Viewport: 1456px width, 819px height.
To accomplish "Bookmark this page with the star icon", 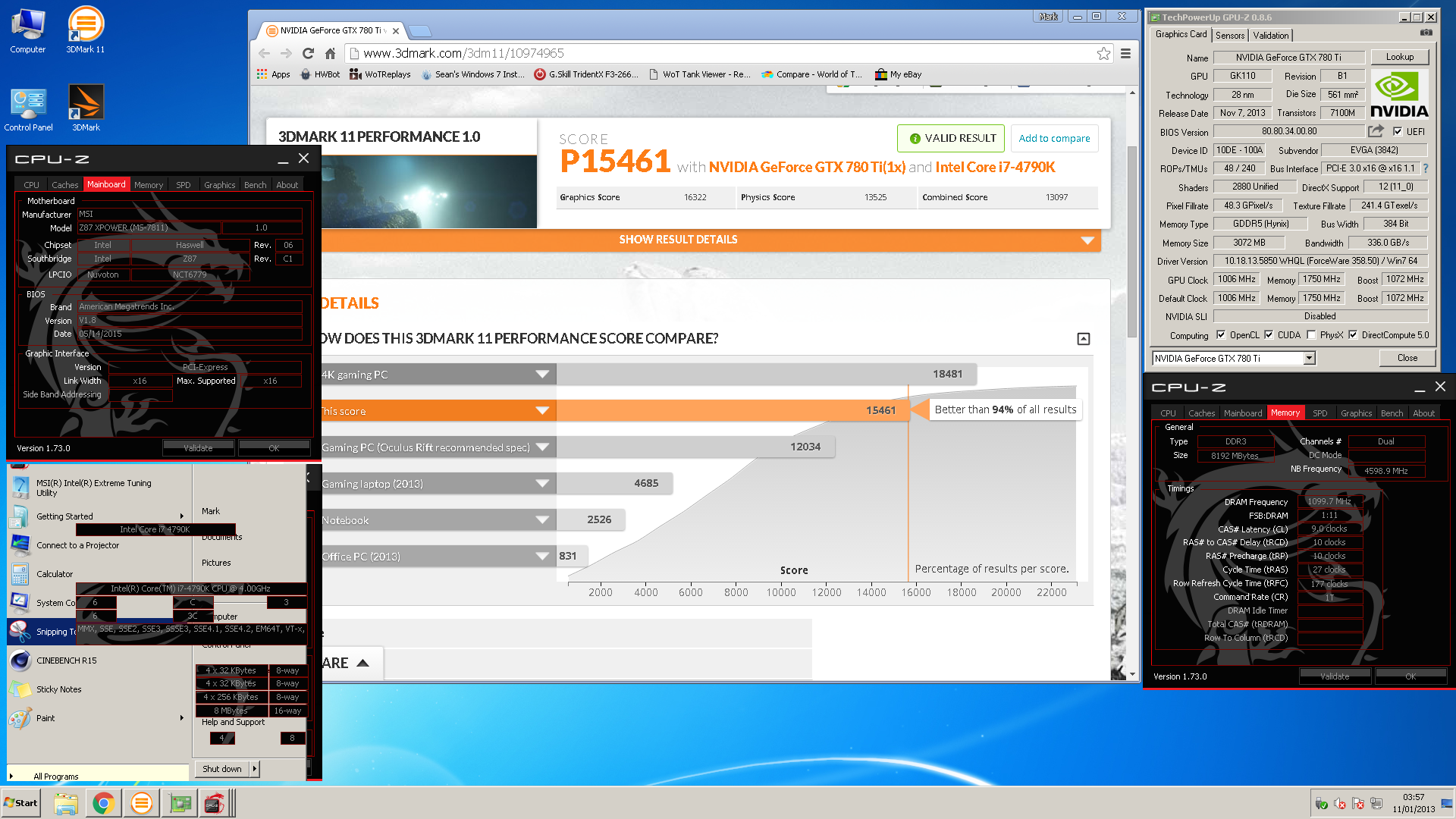I will pyautogui.click(x=1103, y=53).
